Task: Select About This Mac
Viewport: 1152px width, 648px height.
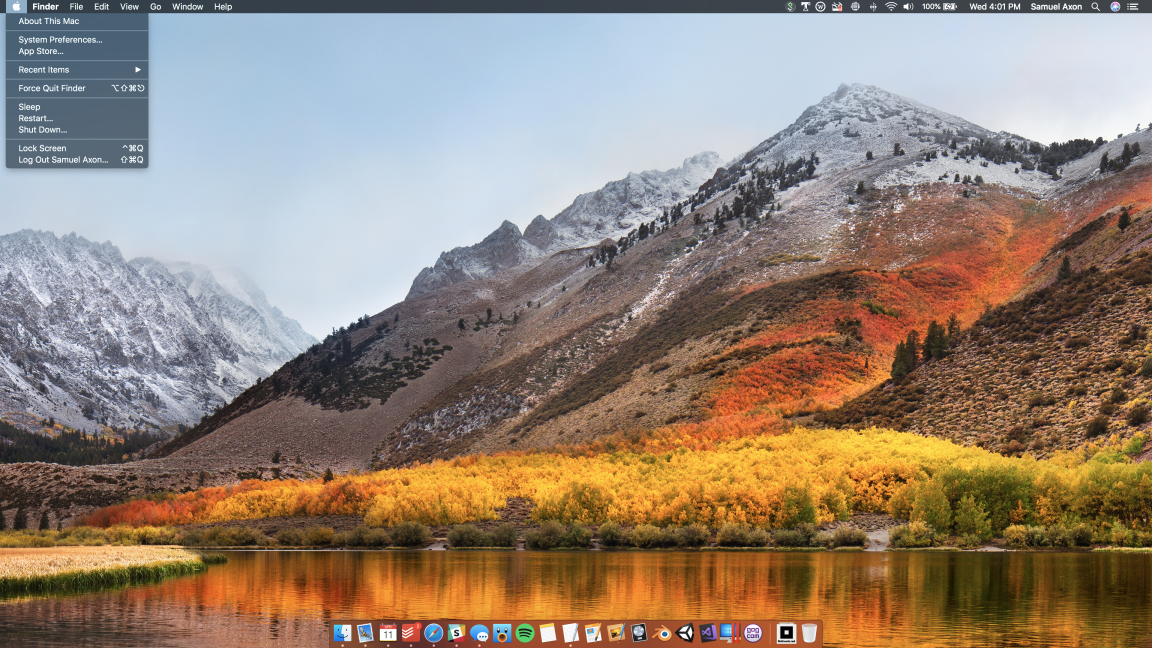Action: 48,20
